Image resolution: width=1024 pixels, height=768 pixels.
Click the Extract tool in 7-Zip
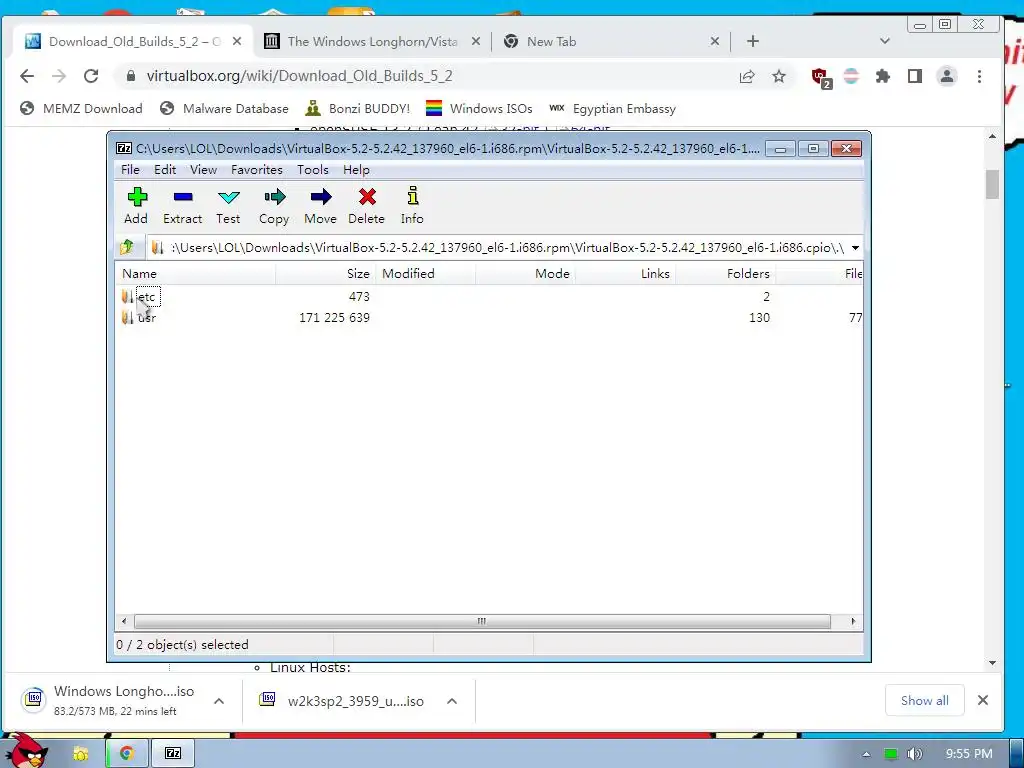[182, 206]
